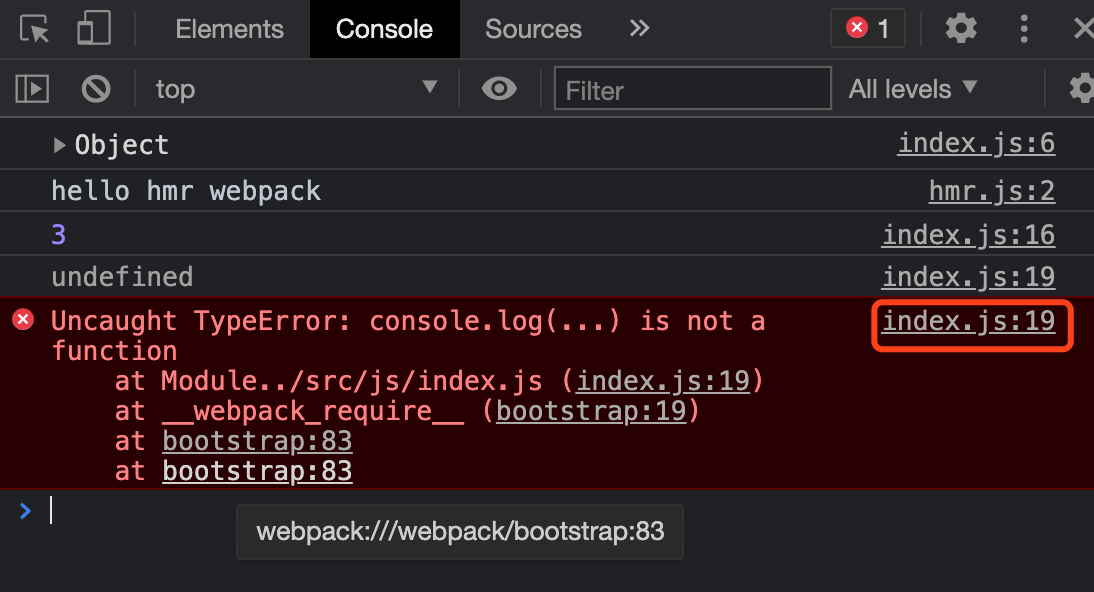This screenshot has height=592, width=1094.
Task: Open DevTools settings gear
Action: 961,28
